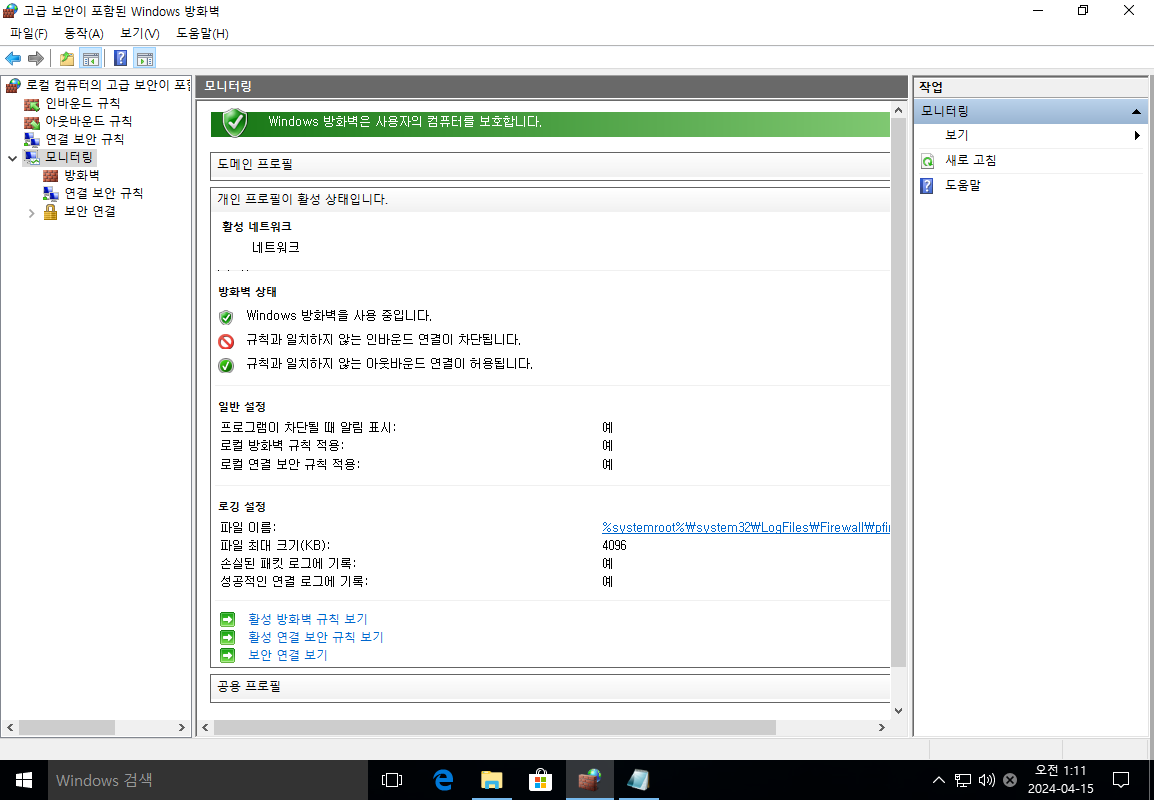Click the blocked inbound connections red icon
The width and height of the screenshot is (1154, 800).
click(x=226, y=341)
